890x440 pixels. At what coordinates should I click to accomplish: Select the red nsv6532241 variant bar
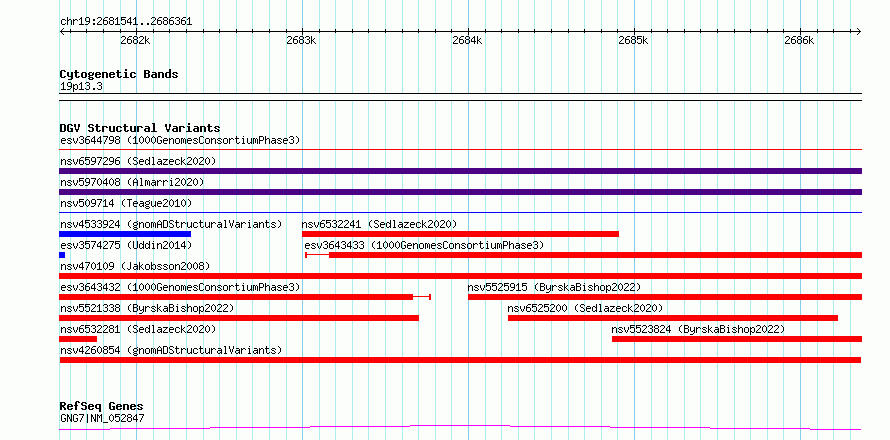(x=460, y=234)
